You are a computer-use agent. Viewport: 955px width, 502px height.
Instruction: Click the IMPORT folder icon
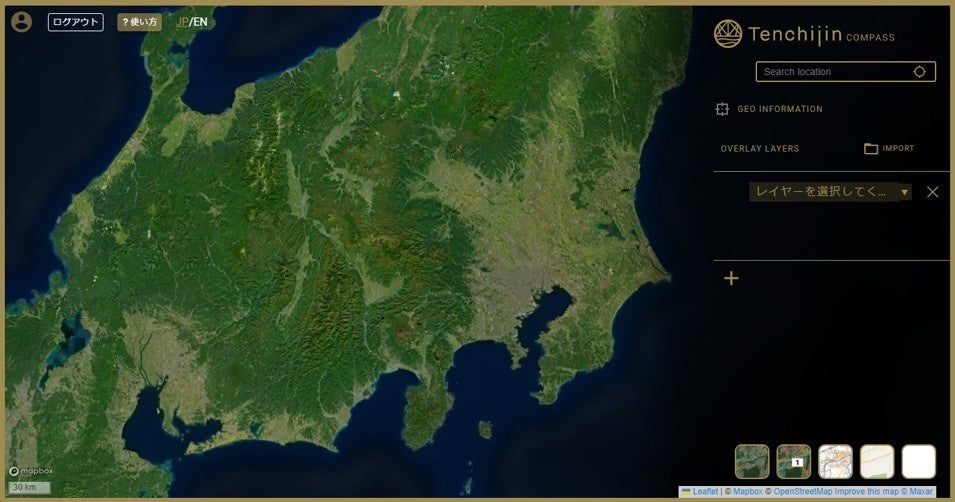(x=871, y=149)
